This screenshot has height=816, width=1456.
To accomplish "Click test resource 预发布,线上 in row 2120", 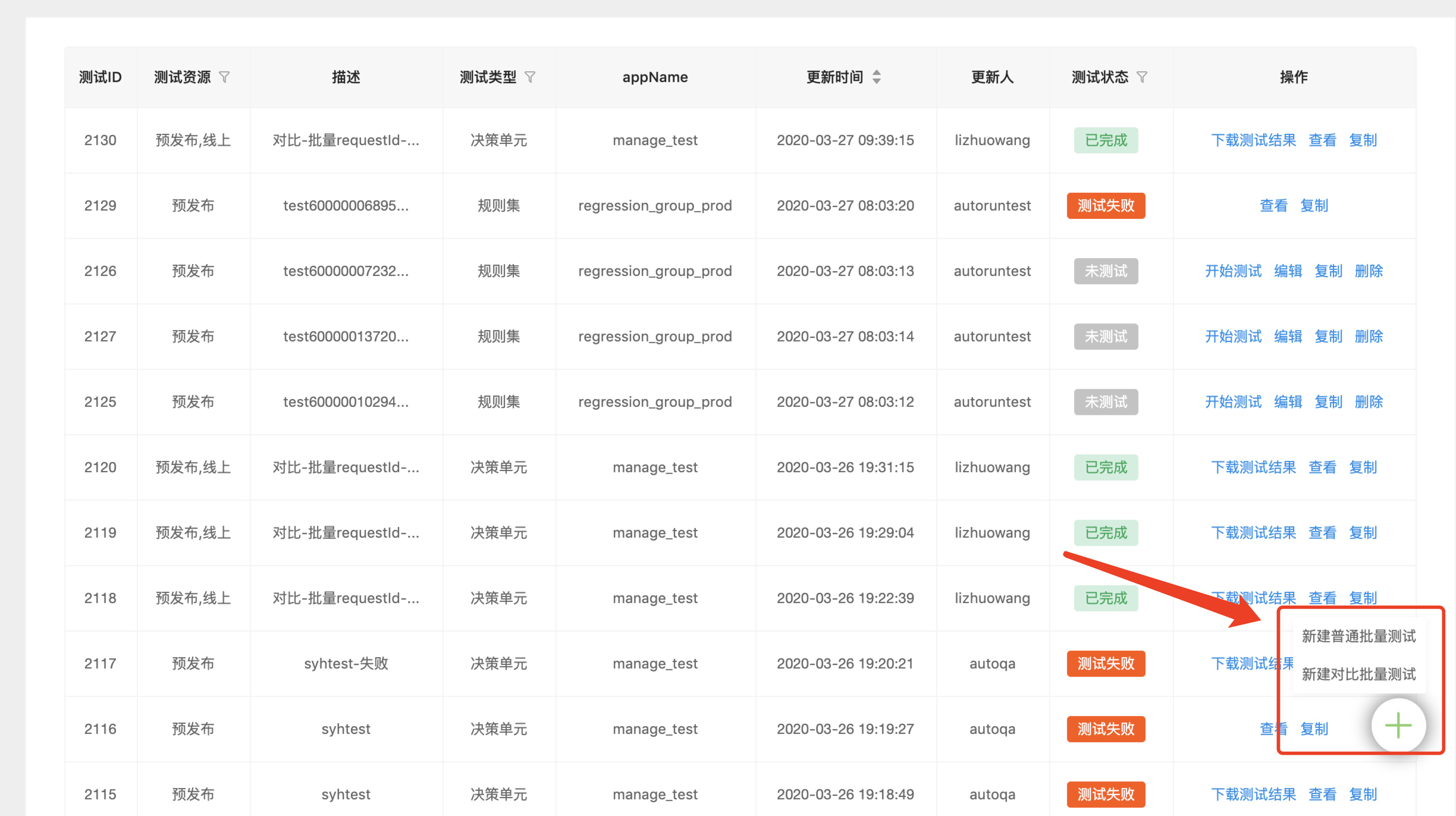I will (x=193, y=467).
